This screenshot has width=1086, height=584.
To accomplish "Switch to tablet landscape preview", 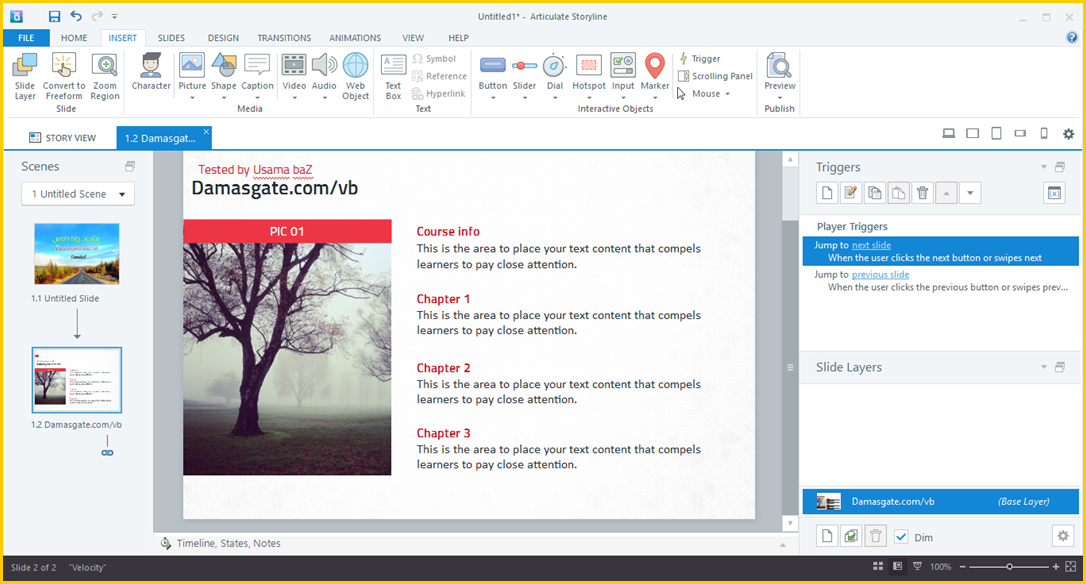I will [x=972, y=134].
